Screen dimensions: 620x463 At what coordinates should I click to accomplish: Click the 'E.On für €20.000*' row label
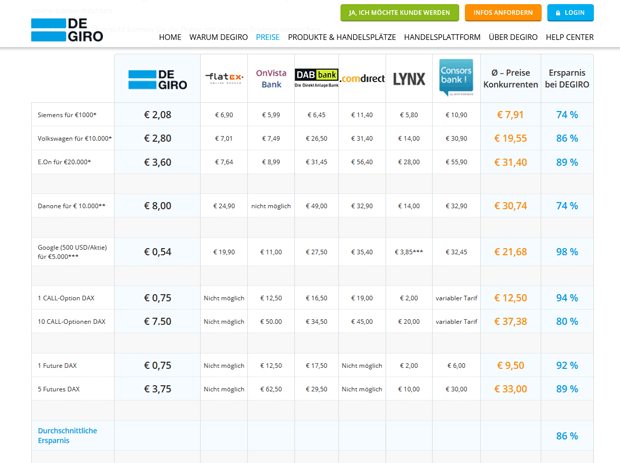click(64, 162)
